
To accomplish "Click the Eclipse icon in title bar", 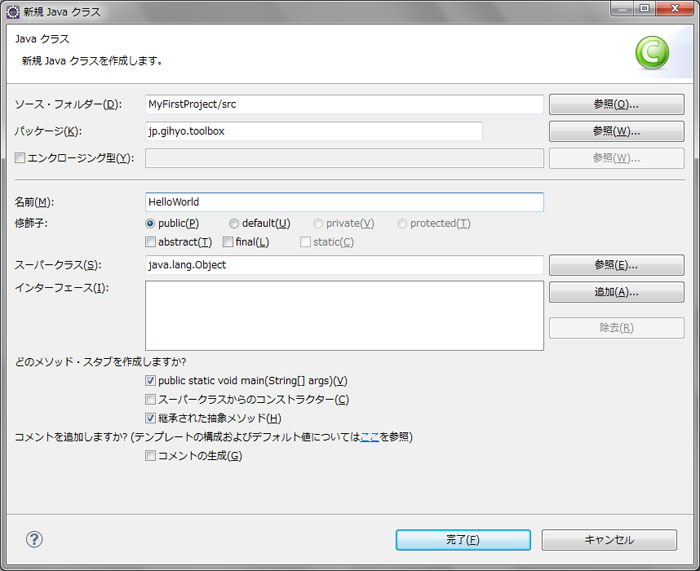I will [13, 12].
